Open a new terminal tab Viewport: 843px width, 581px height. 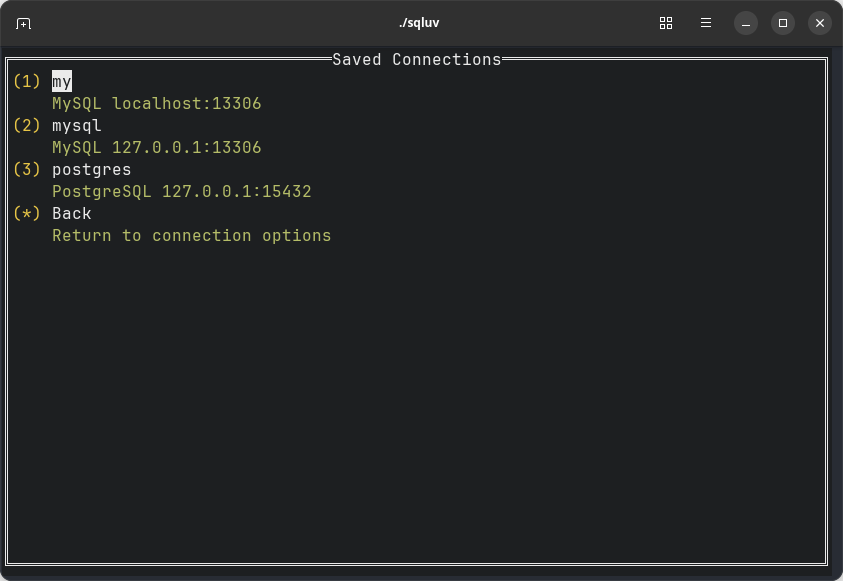click(24, 23)
